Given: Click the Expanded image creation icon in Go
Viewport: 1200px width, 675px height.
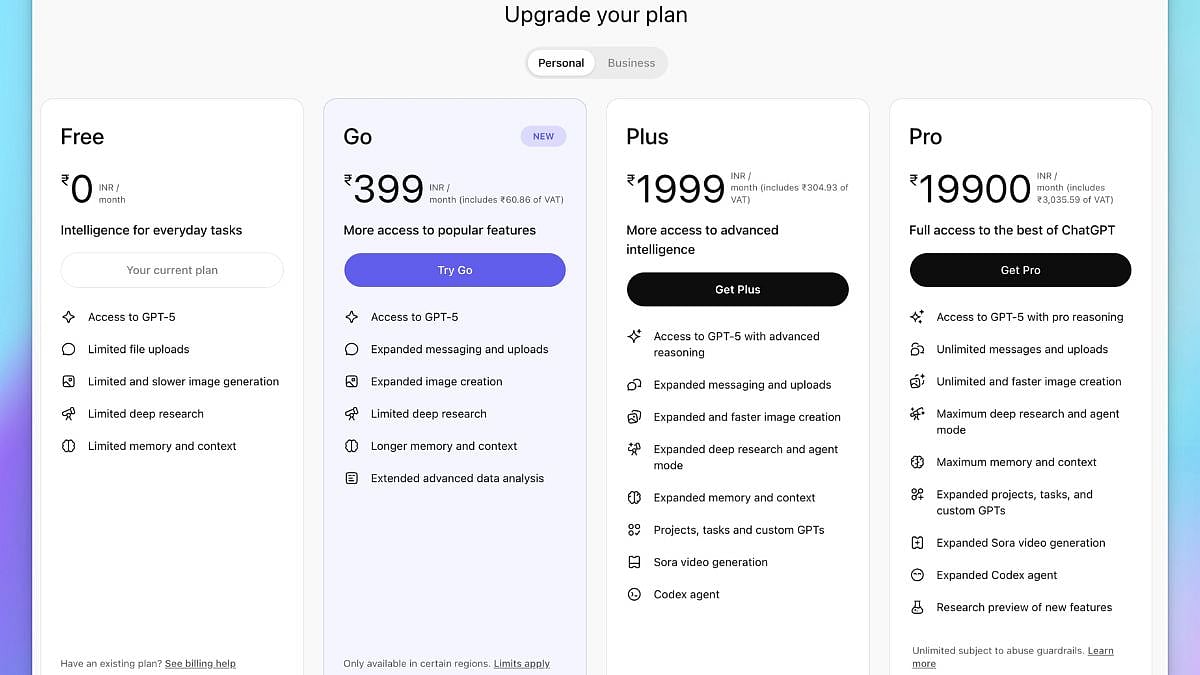Looking at the screenshot, I should point(351,381).
